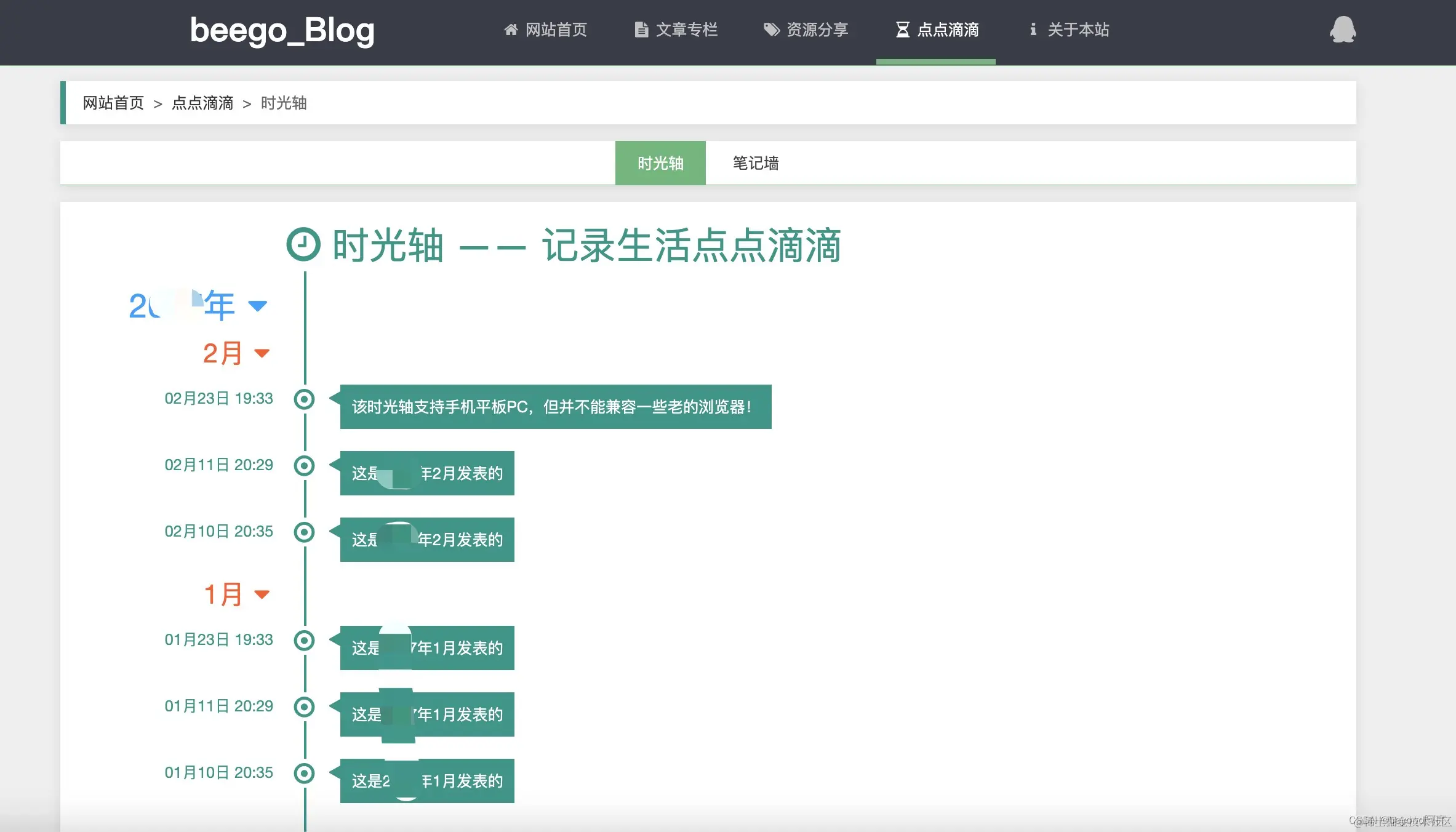Click the document icon beside 文章专栏
Image resolution: width=1456 pixels, height=832 pixels.
641,30
